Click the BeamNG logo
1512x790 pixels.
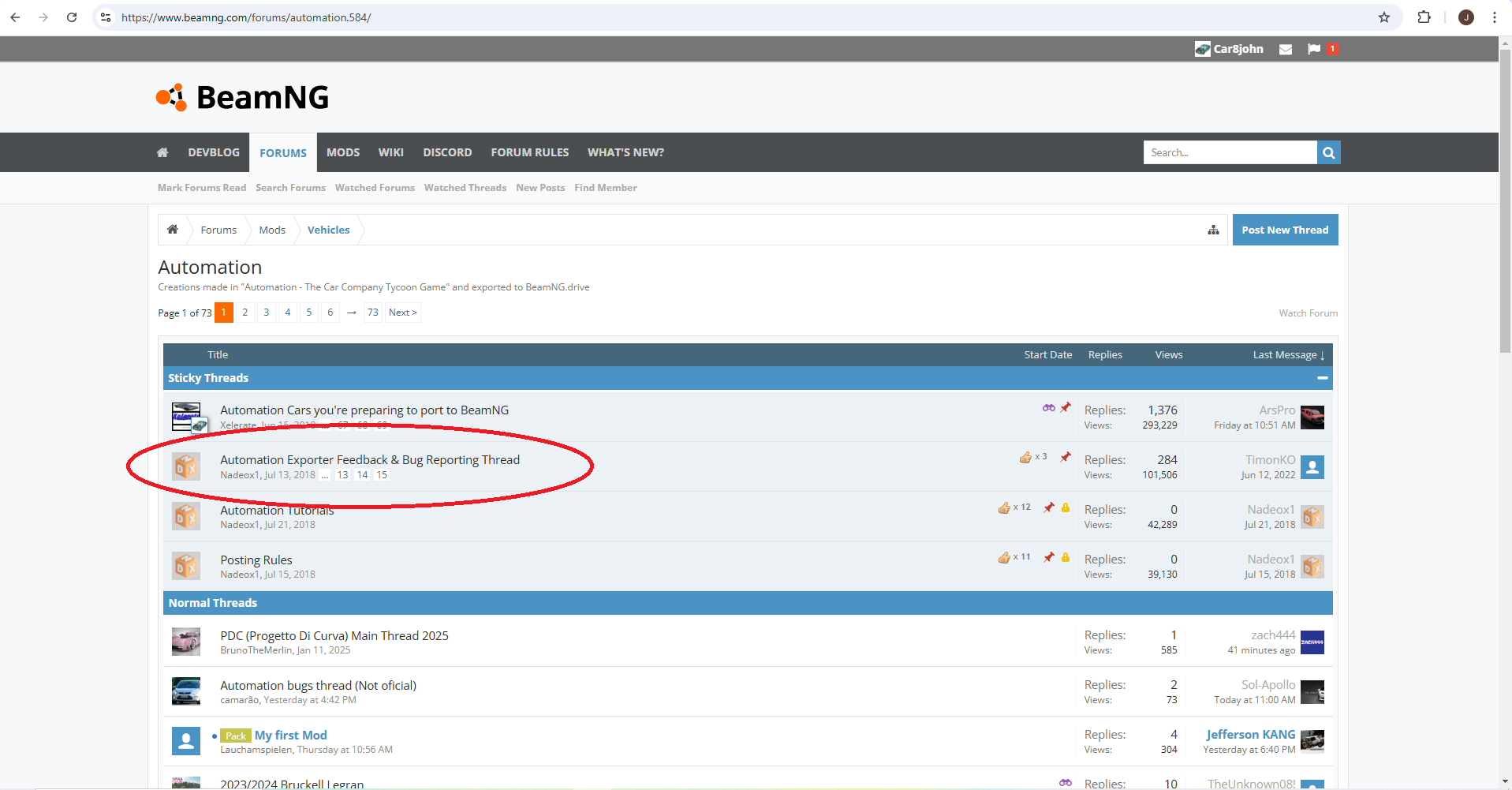tap(242, 97)
